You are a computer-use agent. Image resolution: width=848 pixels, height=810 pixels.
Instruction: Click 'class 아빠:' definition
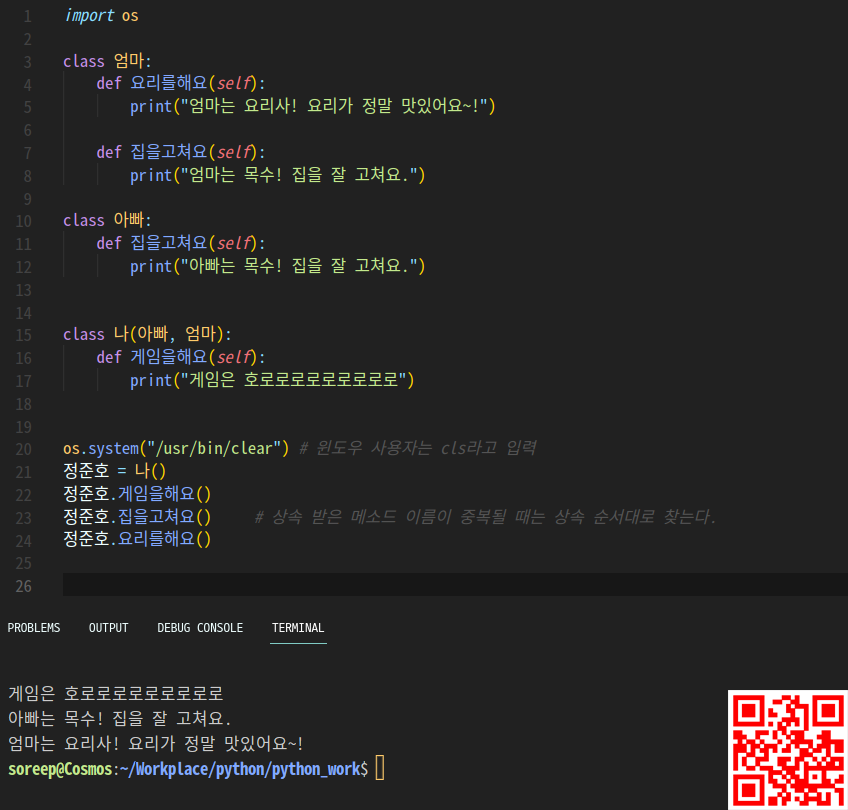pos(107,220)
